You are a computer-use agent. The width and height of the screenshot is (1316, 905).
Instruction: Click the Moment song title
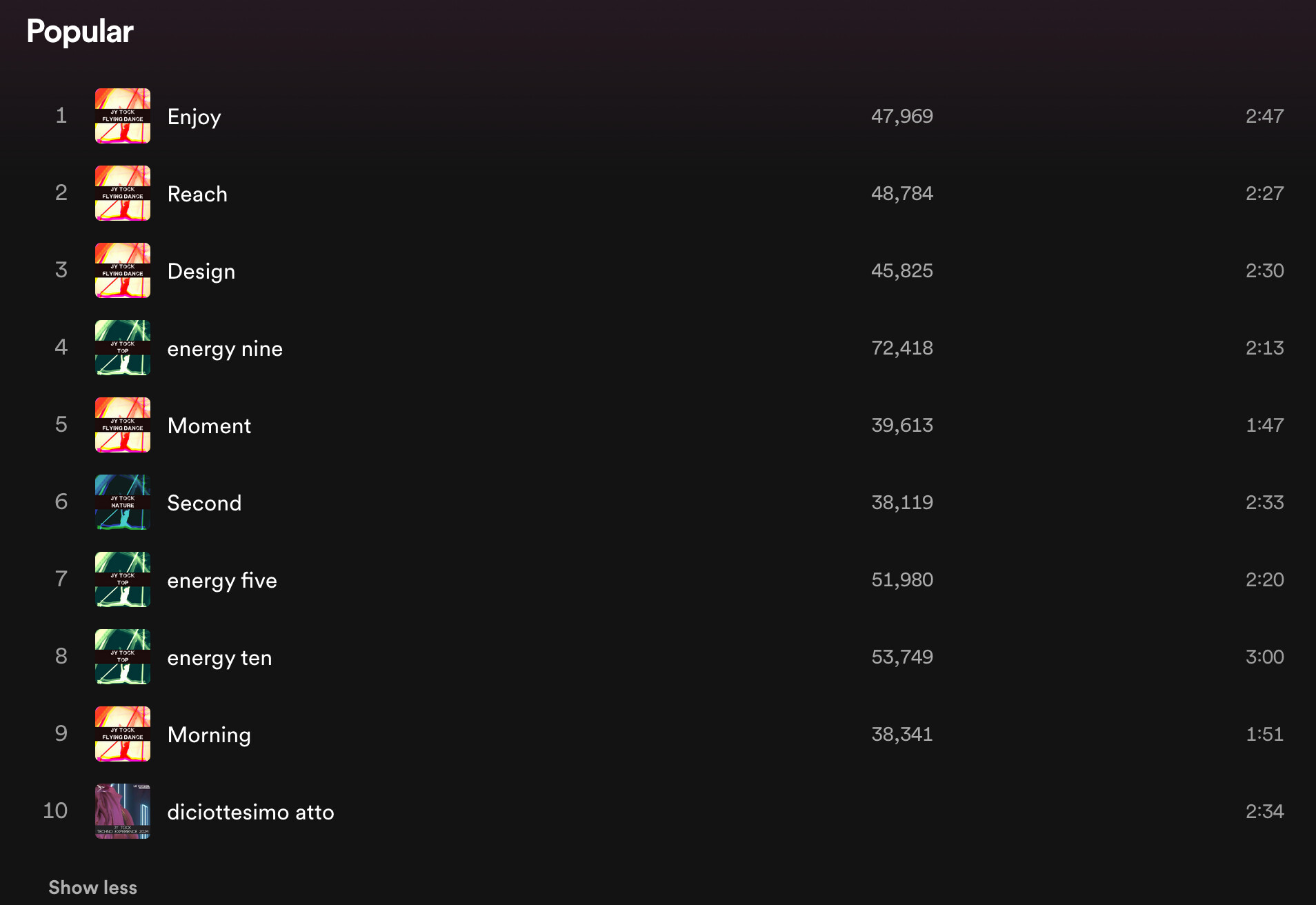point(209,426)
